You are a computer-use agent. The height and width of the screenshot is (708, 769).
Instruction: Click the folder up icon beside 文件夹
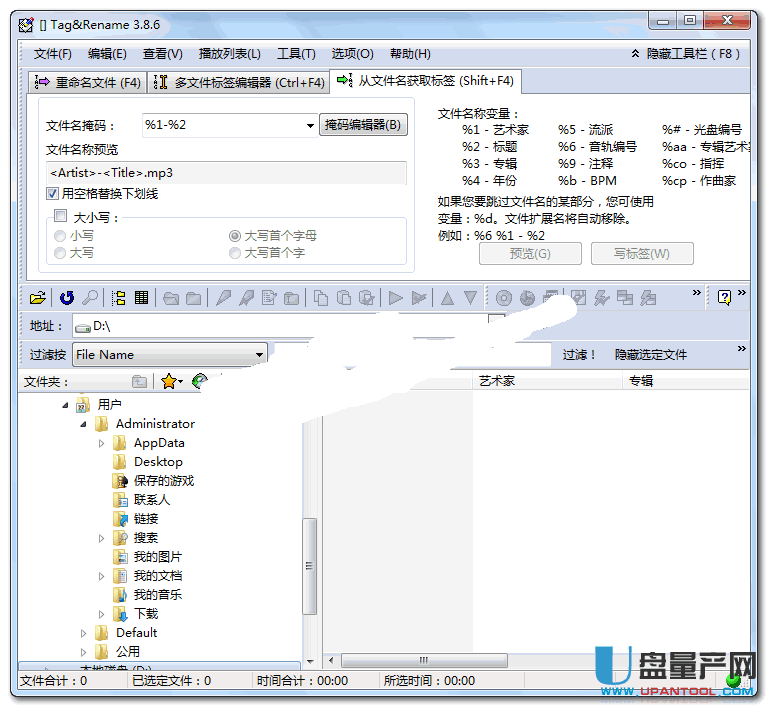tap(139, 381)
